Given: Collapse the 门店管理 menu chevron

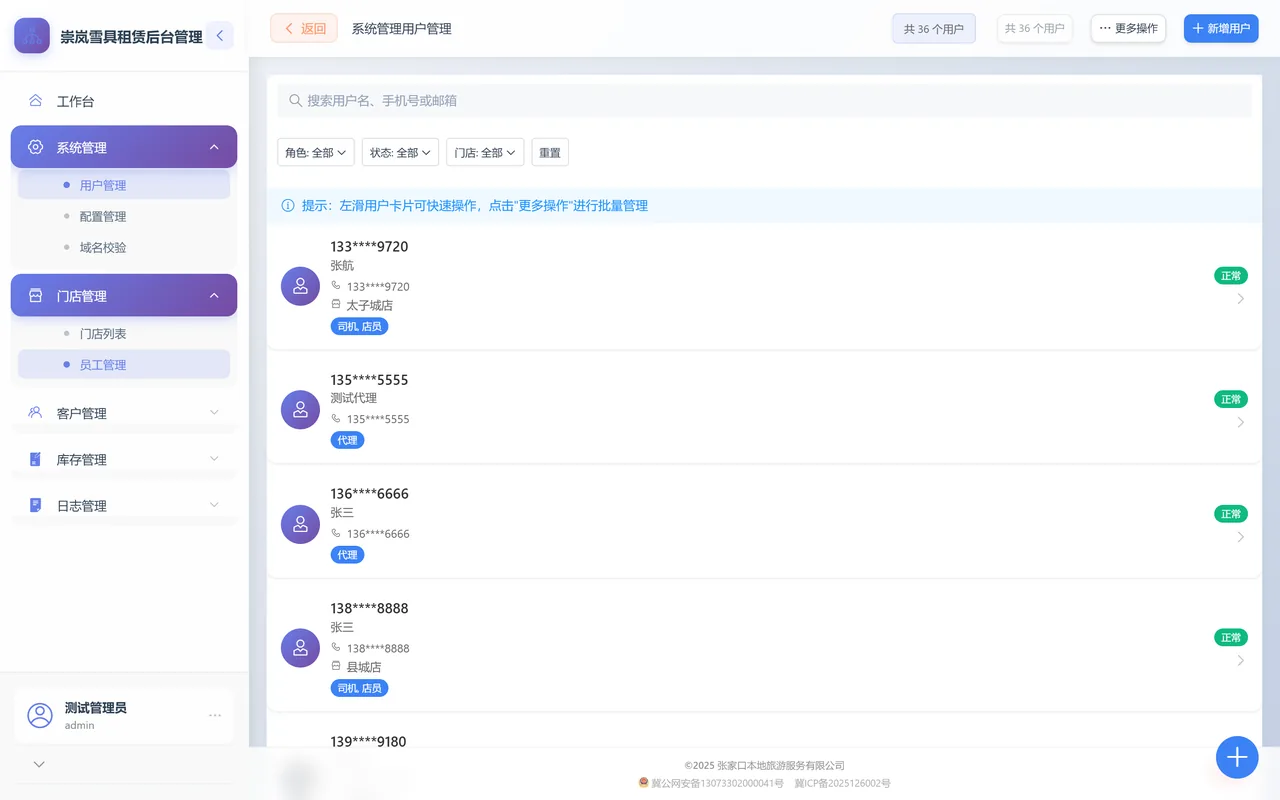Looking at the screenshot, I should [x=214, y=296].
